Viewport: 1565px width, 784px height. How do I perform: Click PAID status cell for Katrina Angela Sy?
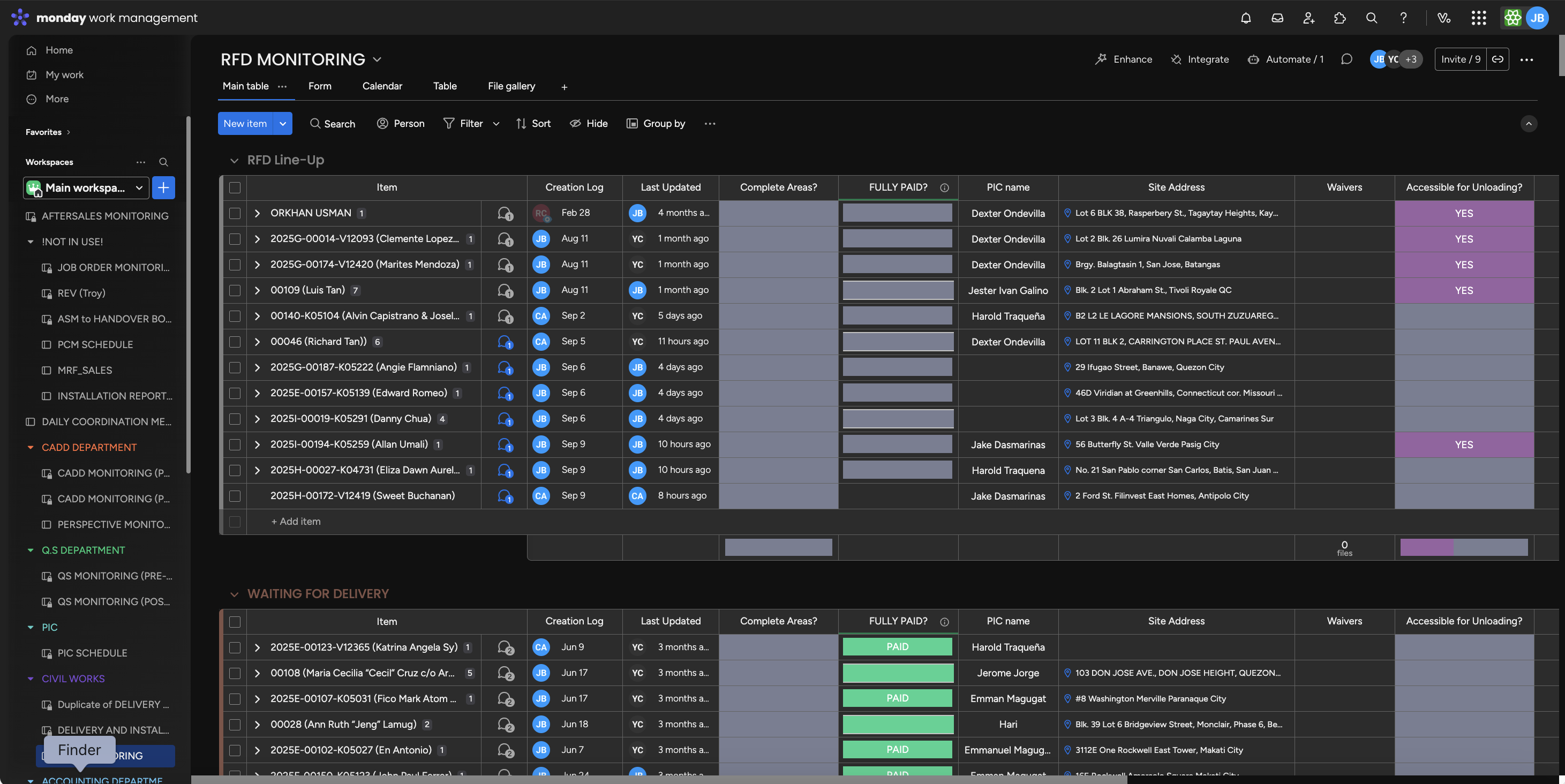coord(897,647)
